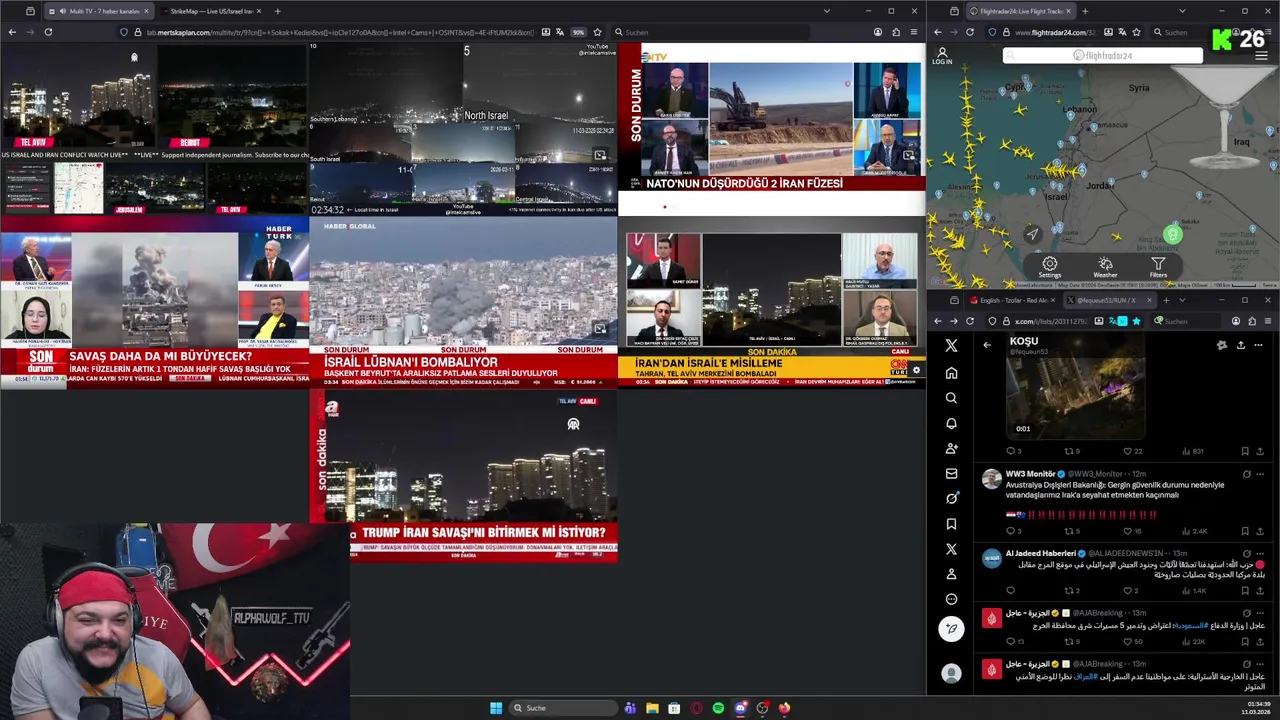Open Windows Start button
This screenshot has width=1280, height=720.
tap(496, 708)
